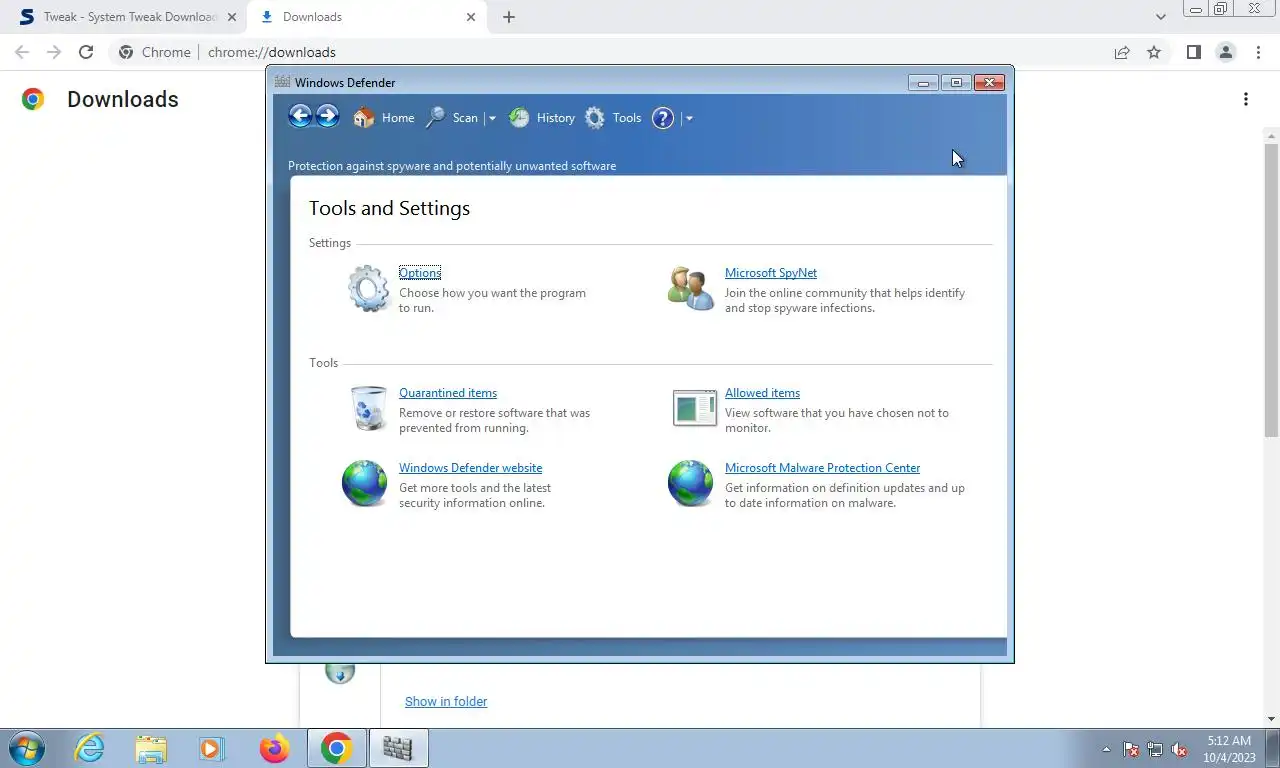This screenshot has width=1280, height=768.
Task: Open Windows Explorer from taskbar
Action: (151, 748)
